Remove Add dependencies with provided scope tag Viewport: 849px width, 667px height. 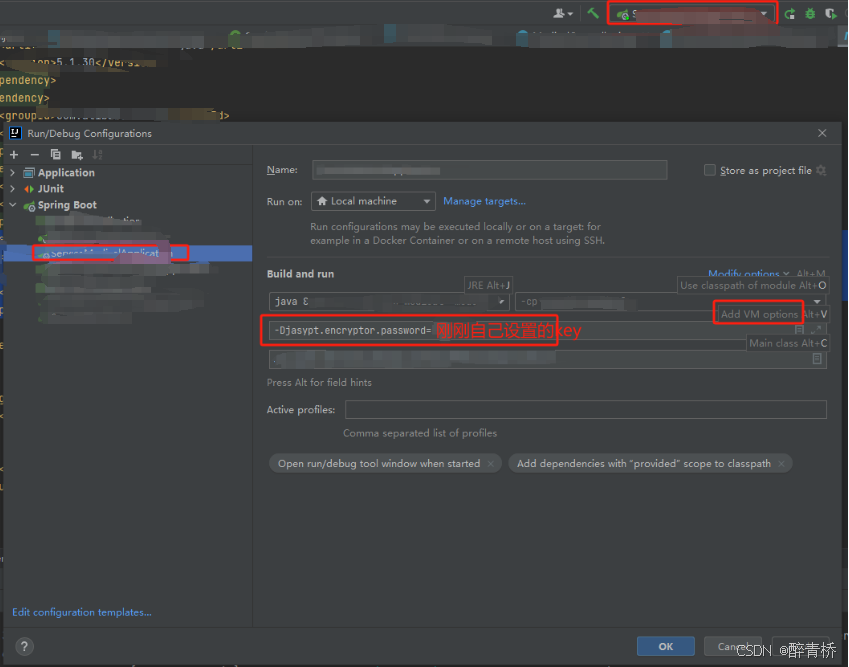point(781,464)
